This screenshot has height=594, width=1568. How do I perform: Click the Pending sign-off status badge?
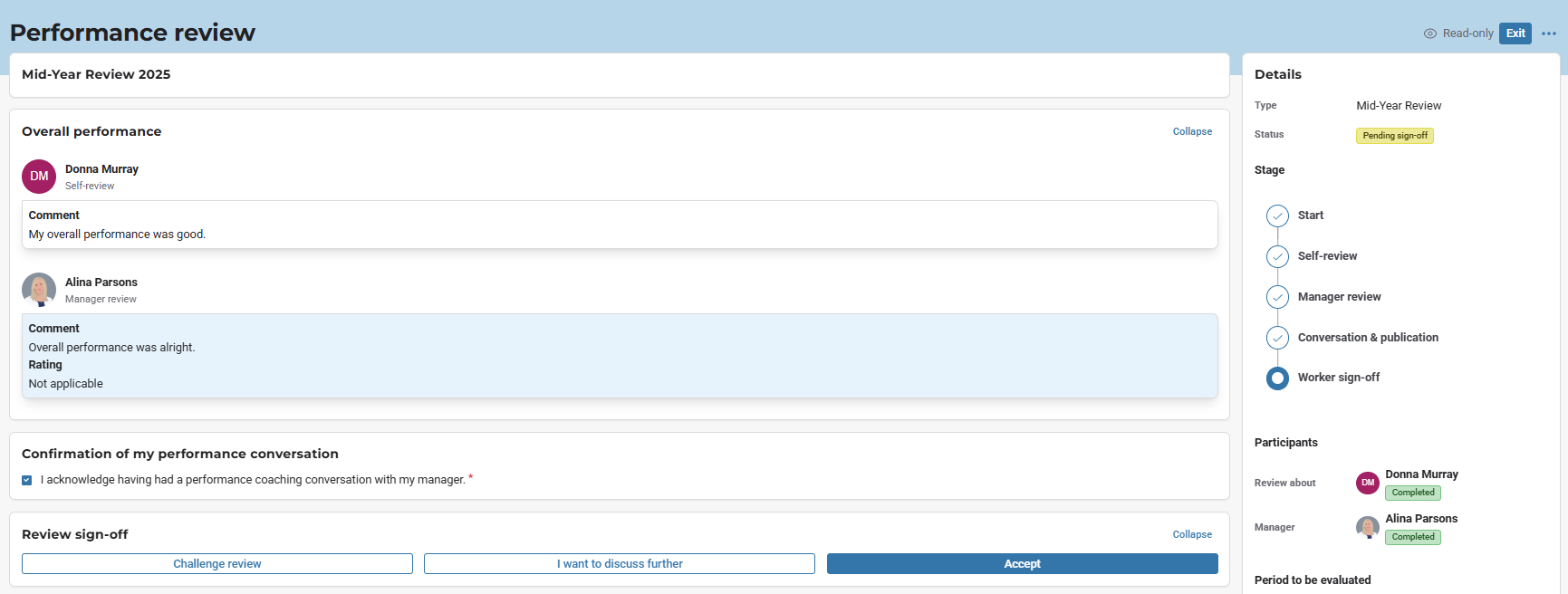pyautogui.click(x=1394, y=136)
